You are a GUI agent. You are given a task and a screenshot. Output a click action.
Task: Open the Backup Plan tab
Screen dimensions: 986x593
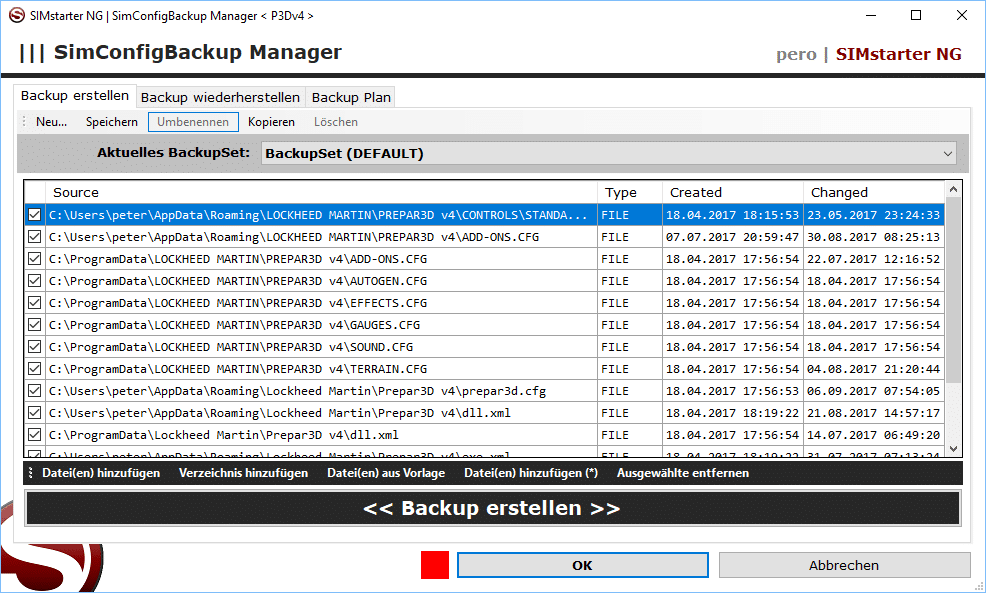tap(351, 97)
